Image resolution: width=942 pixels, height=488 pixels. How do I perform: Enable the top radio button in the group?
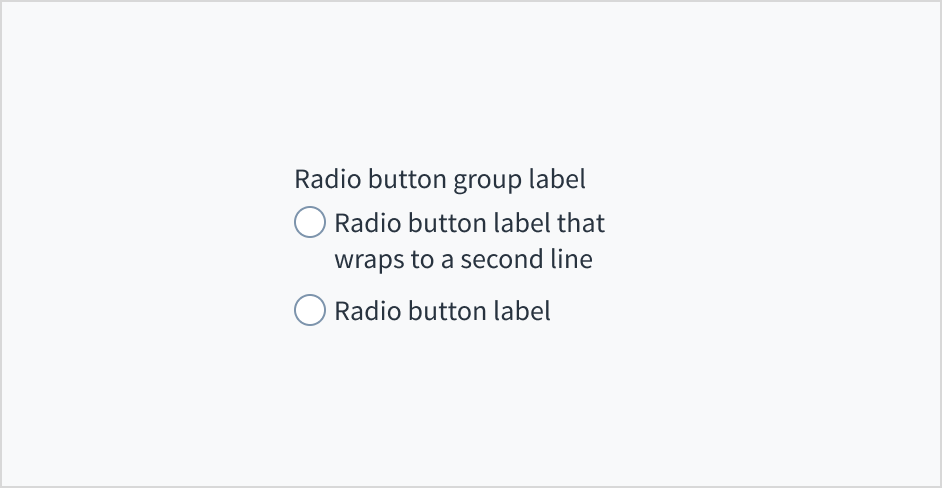click(x=310, y=222)
